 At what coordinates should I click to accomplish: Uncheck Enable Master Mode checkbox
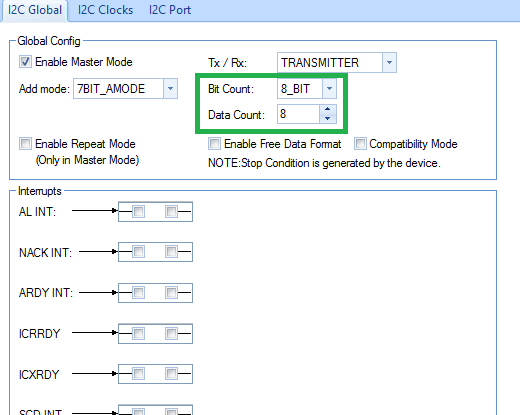25,62
